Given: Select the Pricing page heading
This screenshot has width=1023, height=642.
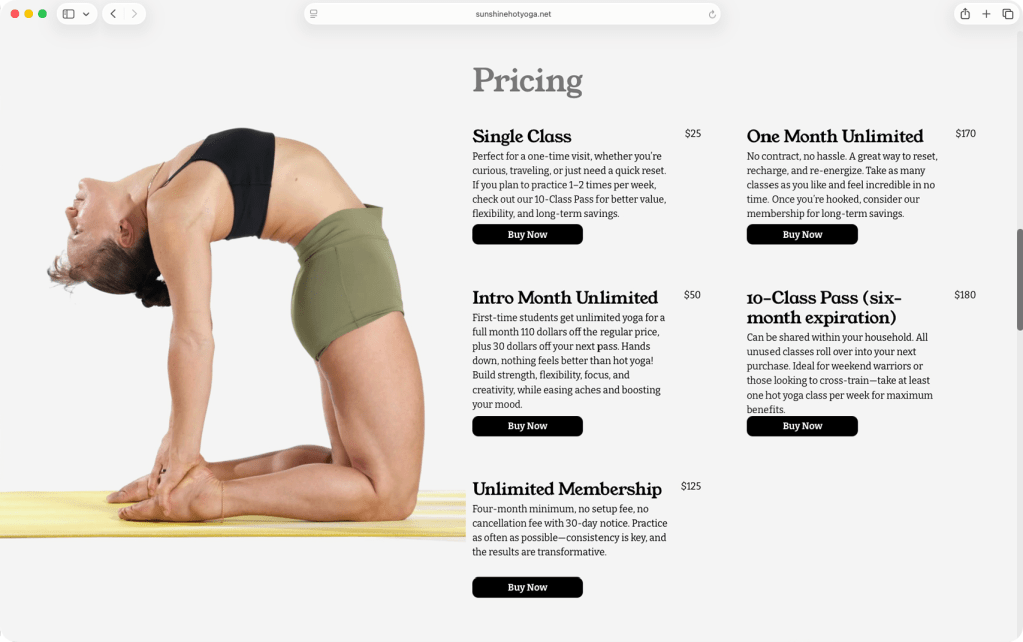Looking at the screenshot, I should 527,80.
